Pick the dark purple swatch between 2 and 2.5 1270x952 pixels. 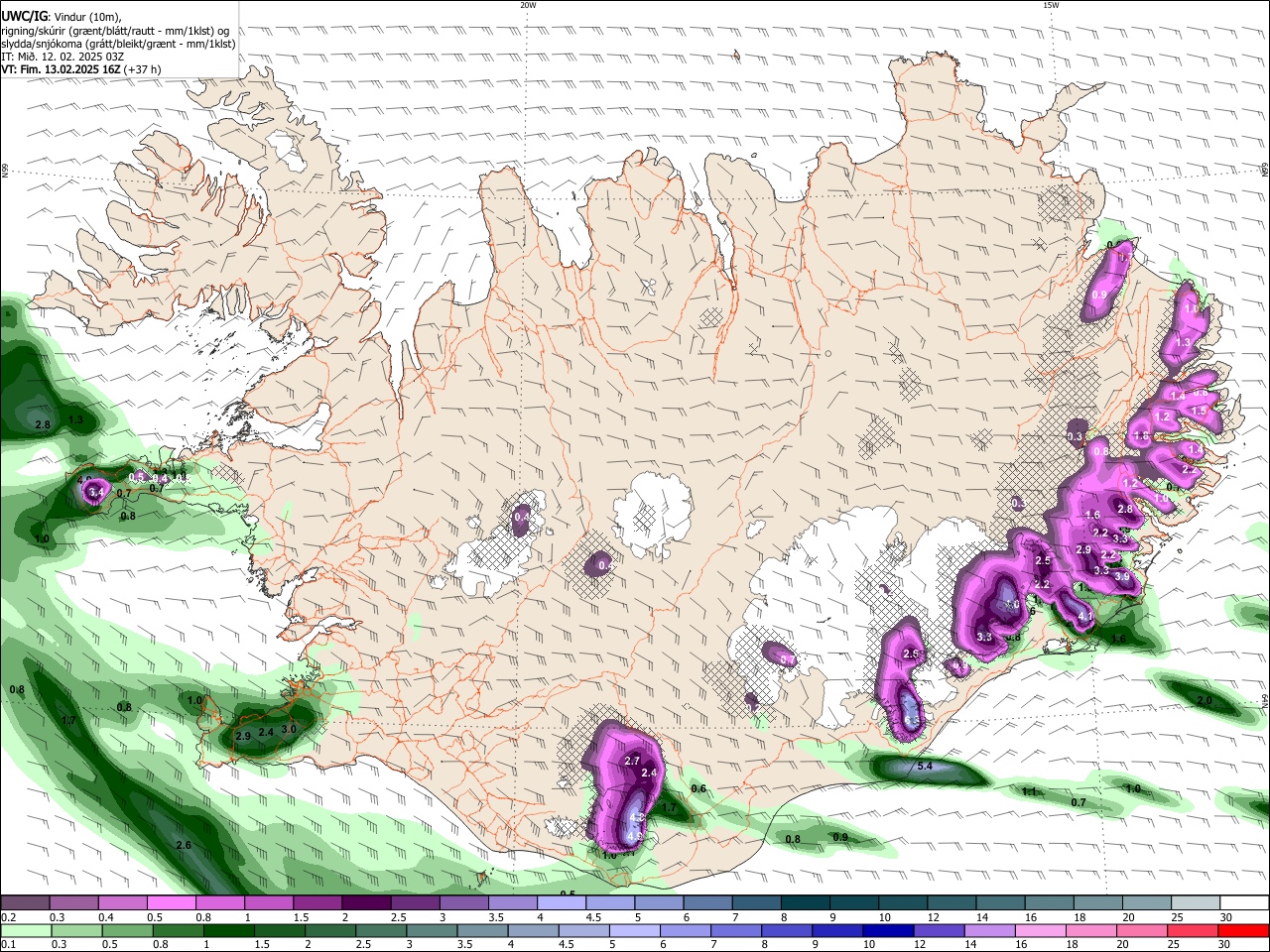365,903
